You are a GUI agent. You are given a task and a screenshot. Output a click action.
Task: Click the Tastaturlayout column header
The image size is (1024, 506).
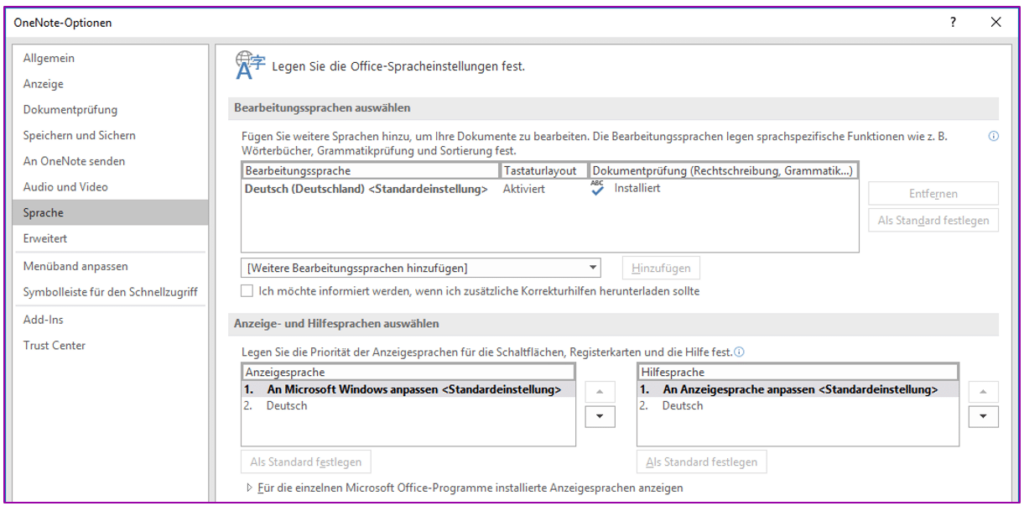[544, 170]
